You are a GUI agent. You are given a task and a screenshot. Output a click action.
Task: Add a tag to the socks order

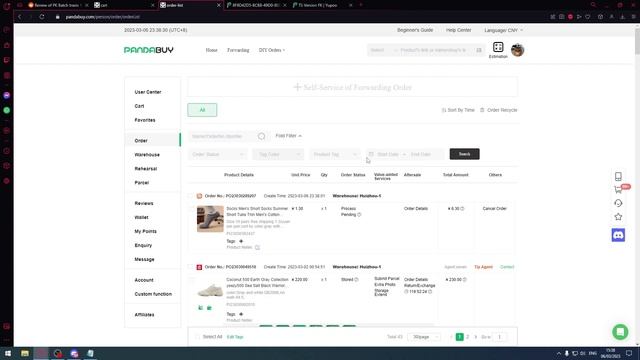coord(241,241)
